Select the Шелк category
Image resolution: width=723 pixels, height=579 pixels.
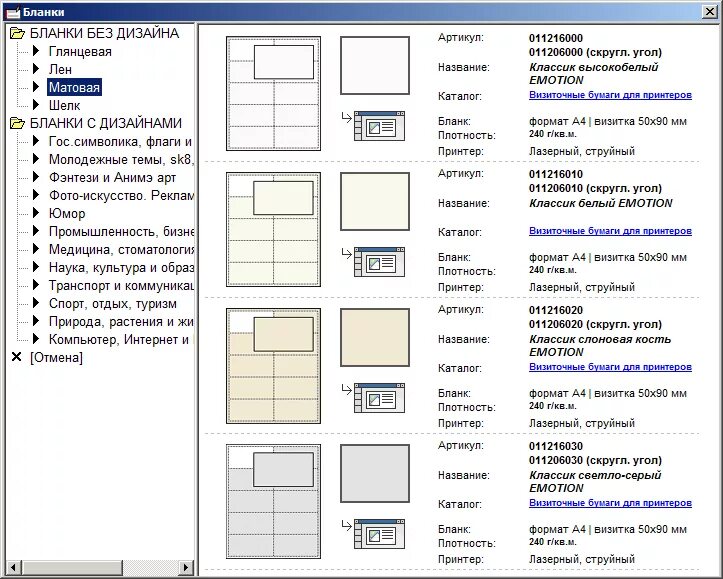[65, 106]
